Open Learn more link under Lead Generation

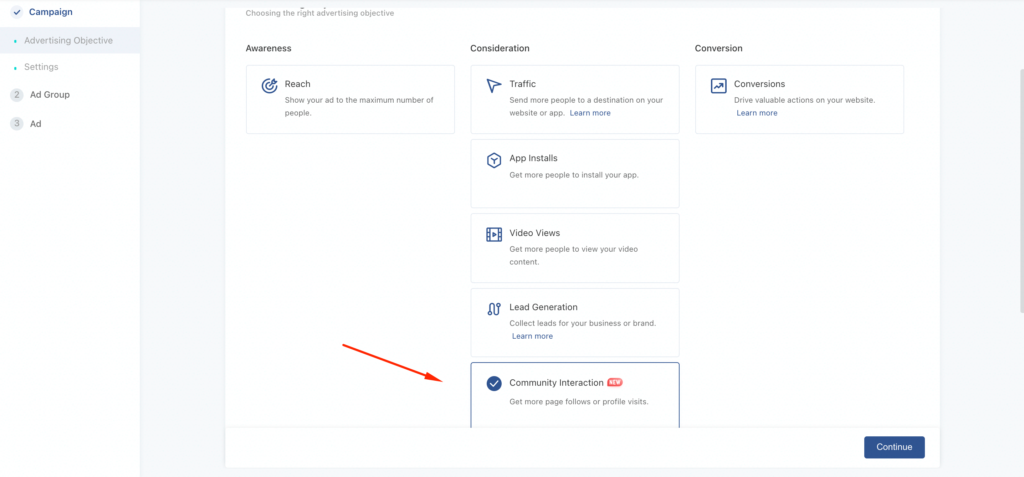point(532,337)
